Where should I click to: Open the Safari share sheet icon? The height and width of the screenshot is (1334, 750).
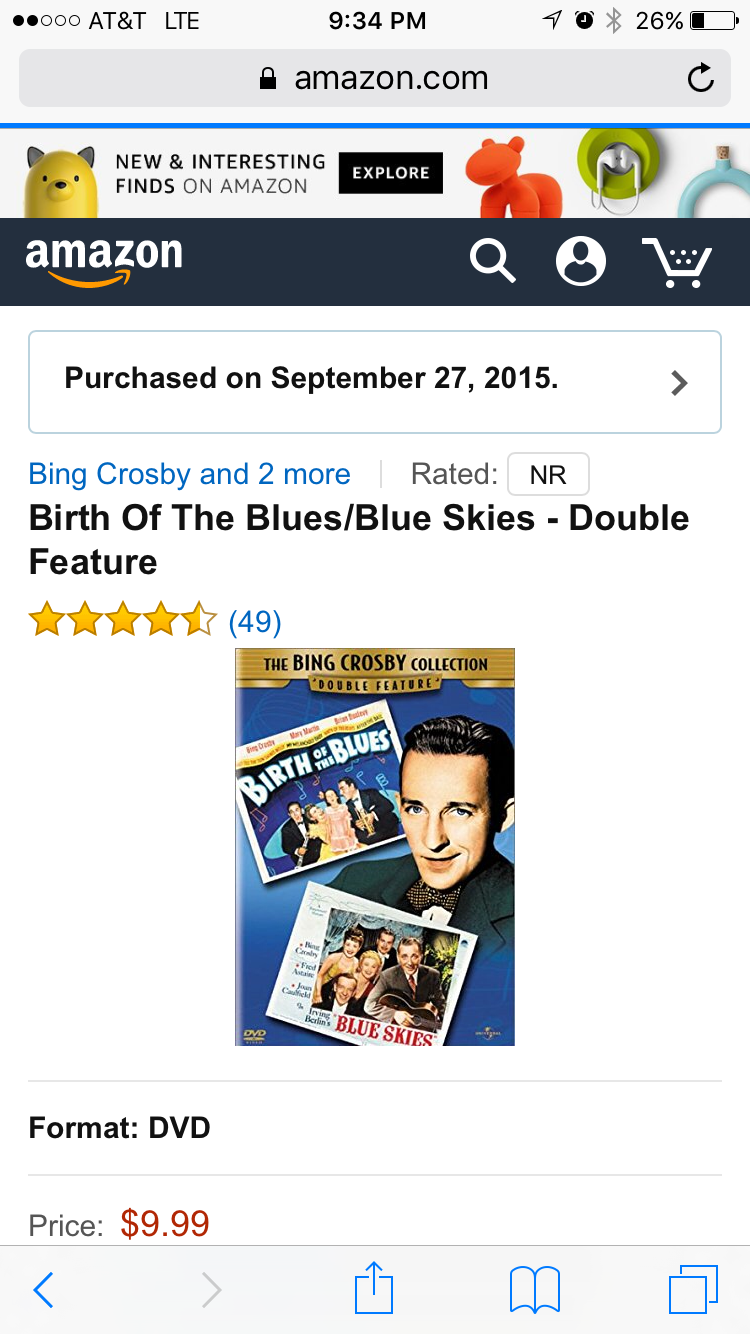(x=375, y=1287)
